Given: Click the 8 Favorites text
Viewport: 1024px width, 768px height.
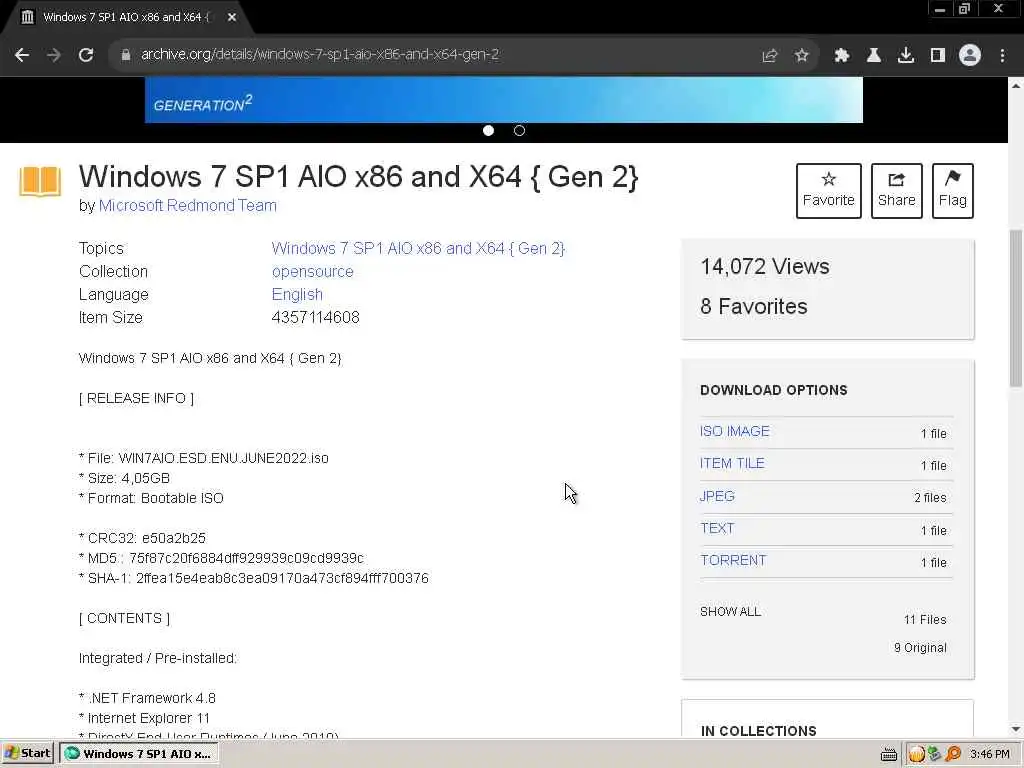Looking at the screenshot, I should (x=754, y=306).
